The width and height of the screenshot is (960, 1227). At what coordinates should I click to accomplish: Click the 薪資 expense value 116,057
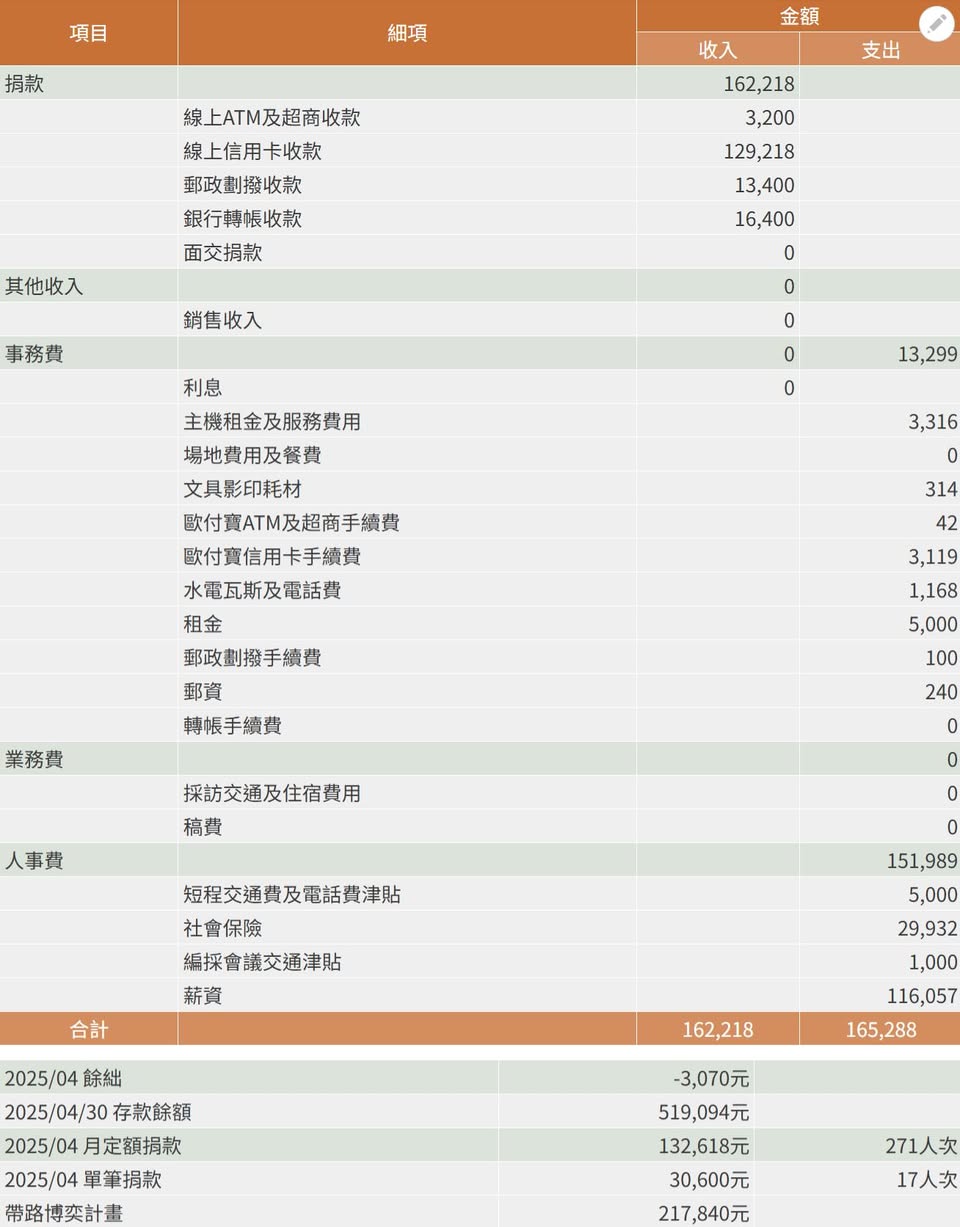[x=921, y=996]
